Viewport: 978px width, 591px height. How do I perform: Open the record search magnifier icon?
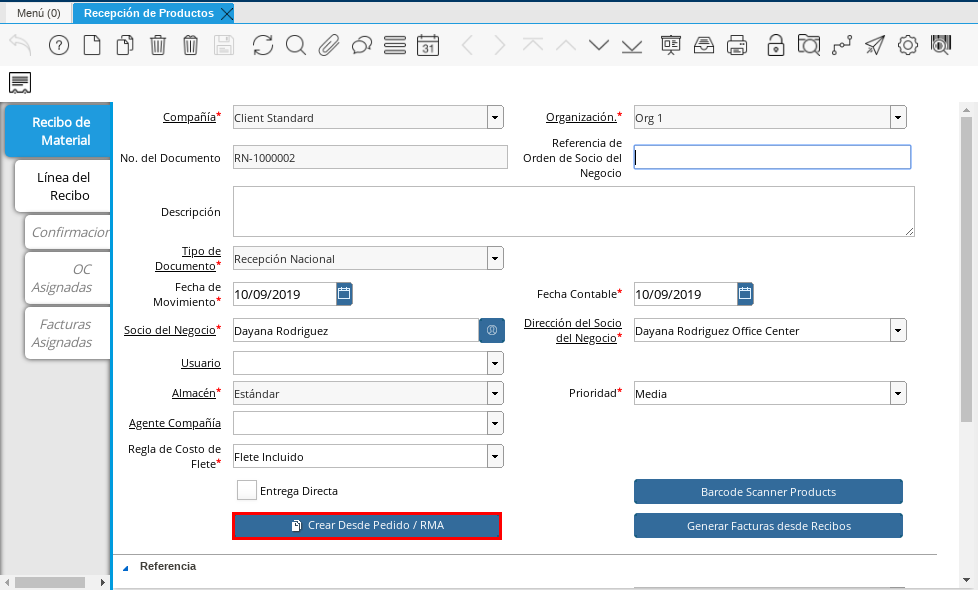point(295,45)
